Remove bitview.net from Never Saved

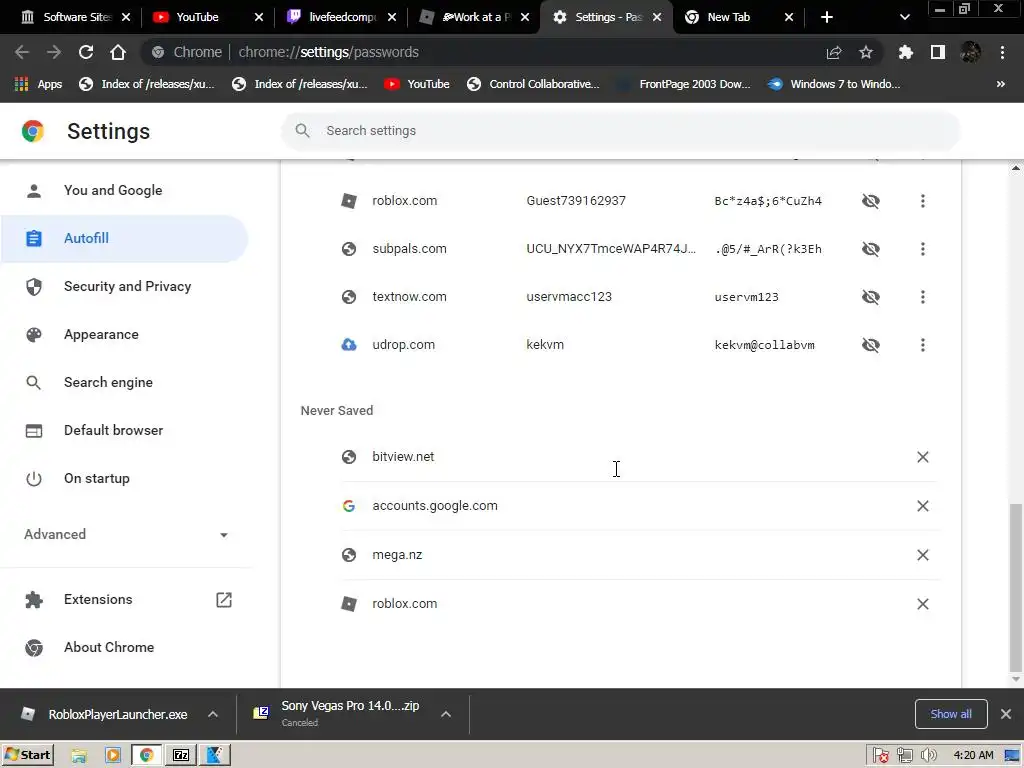[922, 456]
